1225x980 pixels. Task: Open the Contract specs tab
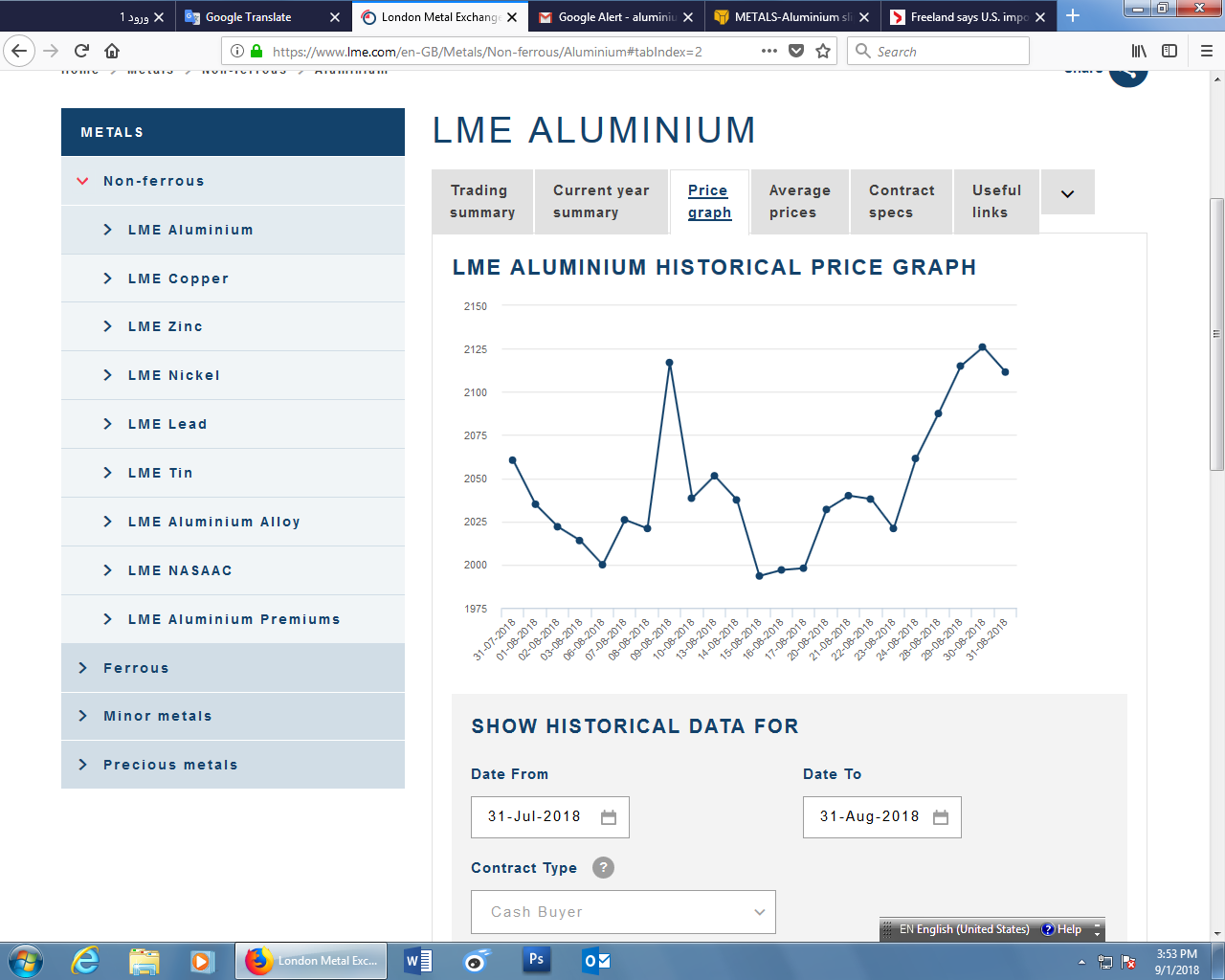click(x=902, y=202)
